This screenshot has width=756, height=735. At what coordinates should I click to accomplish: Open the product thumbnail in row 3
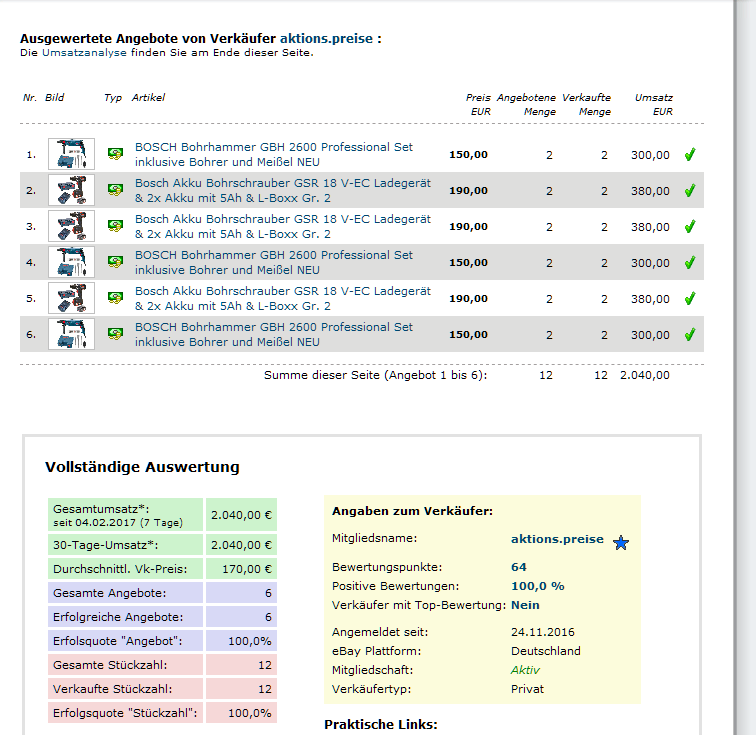pyautogui.click(x=71, y=227)
